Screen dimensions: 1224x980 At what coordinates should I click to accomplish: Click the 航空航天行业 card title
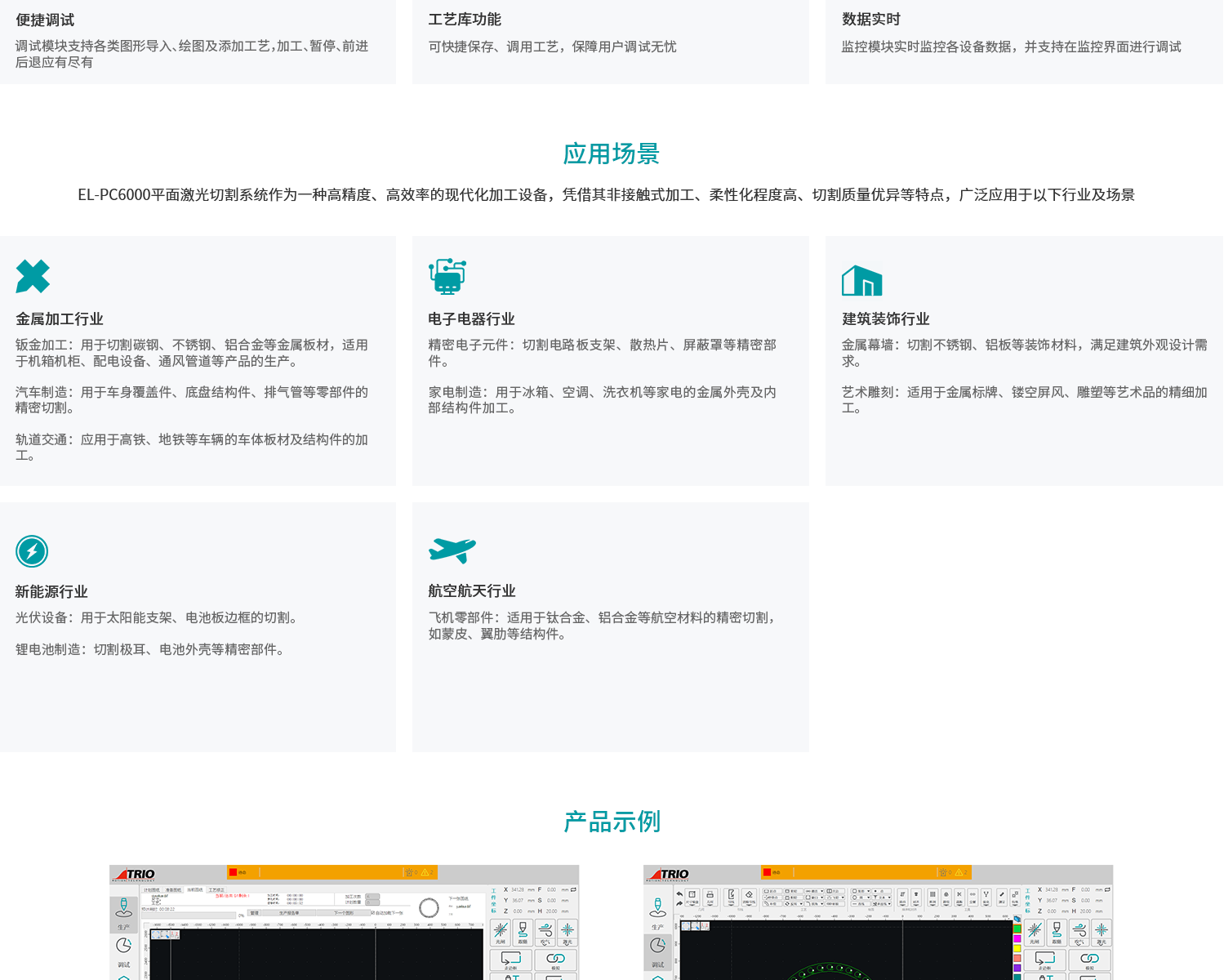472,591
